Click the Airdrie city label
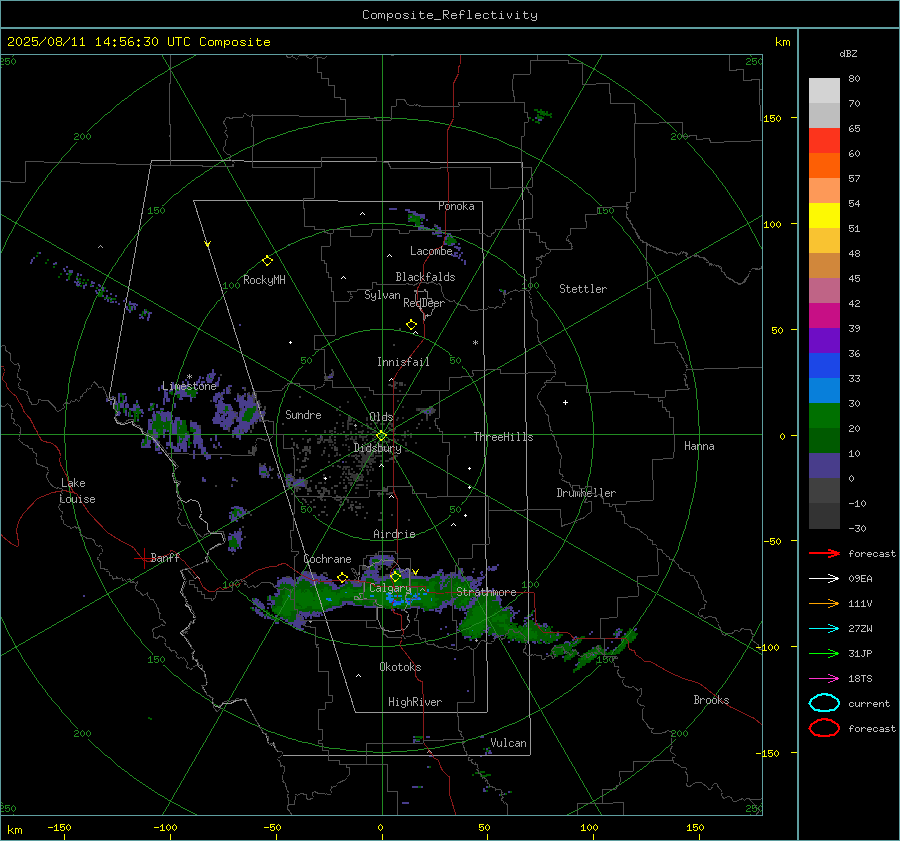The width and height of the screenshot is (900, 841). 394,534
